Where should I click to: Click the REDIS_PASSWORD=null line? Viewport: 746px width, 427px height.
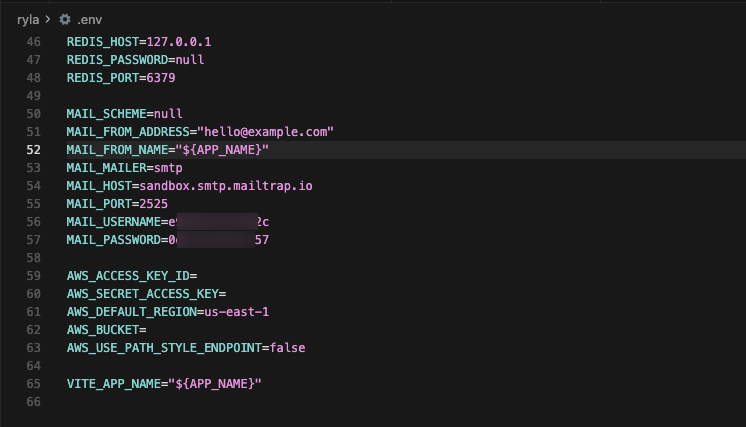click(136, 60)
